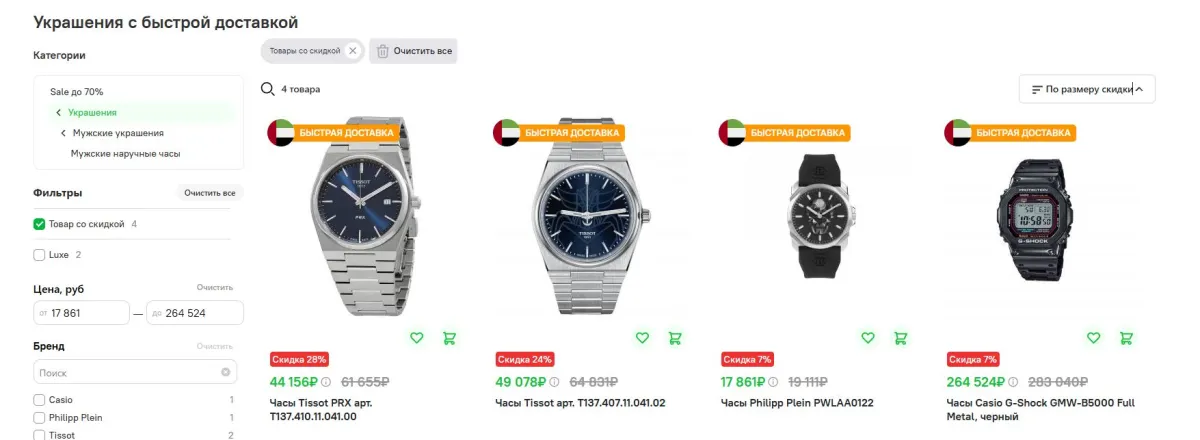Enable the Luxe filter checkbox
Image resolution: width=1200 pixels, height=440 pixels.
[39, 255]
